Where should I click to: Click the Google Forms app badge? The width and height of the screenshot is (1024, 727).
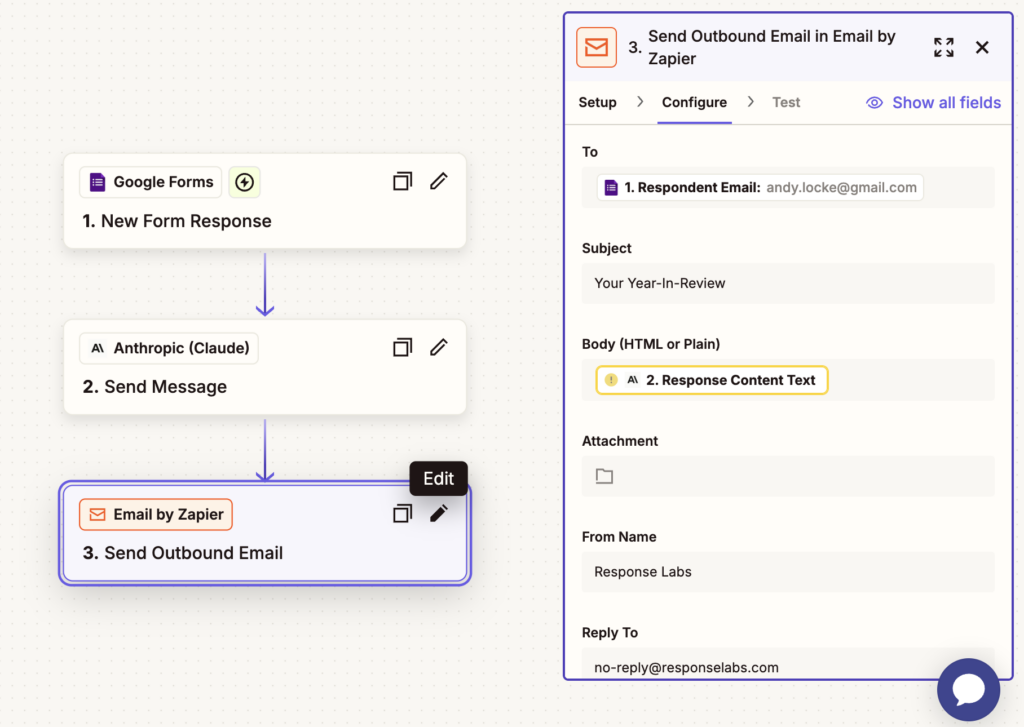coord(150,182)
